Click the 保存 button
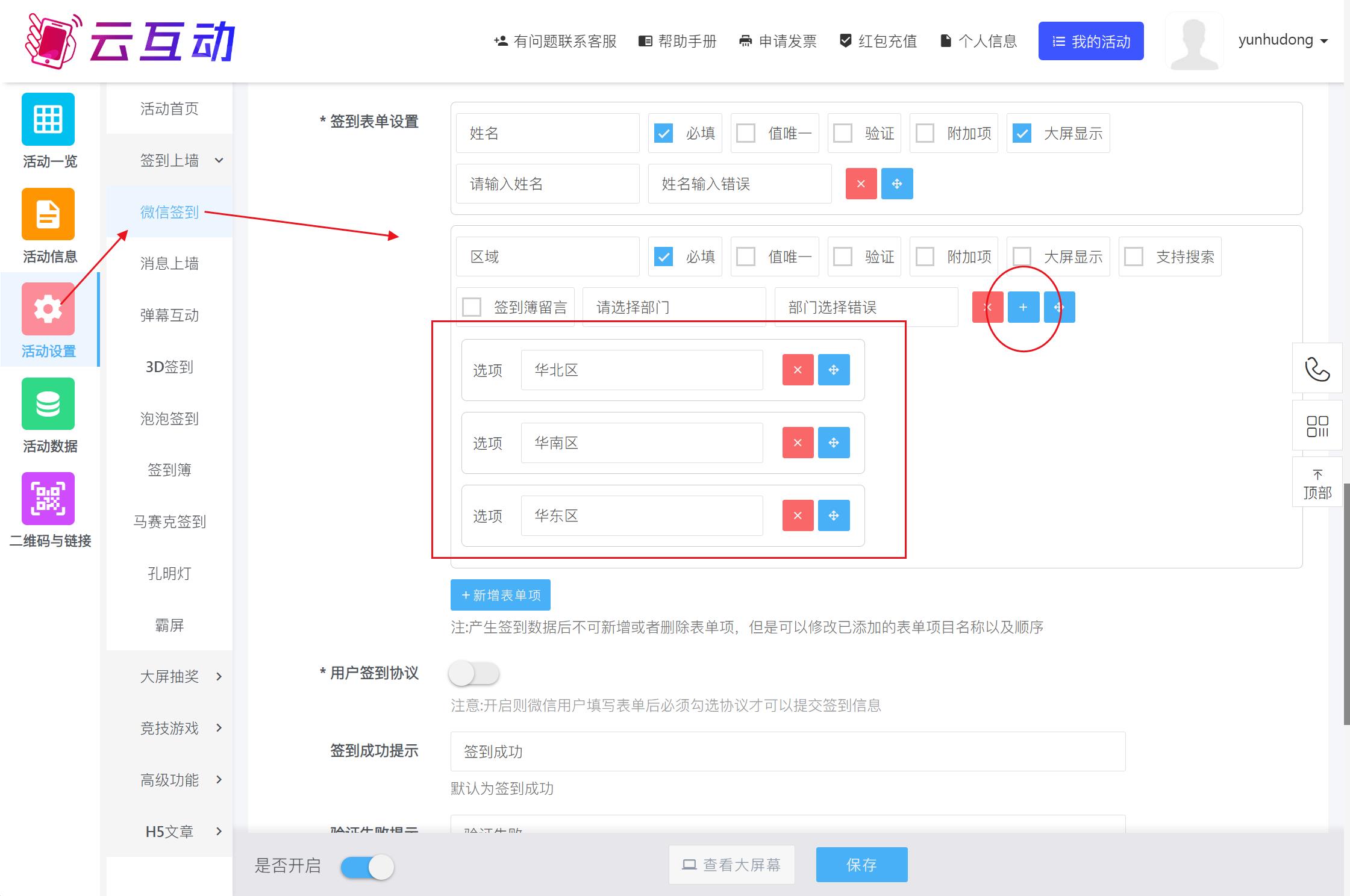 (x=861, y=865)
